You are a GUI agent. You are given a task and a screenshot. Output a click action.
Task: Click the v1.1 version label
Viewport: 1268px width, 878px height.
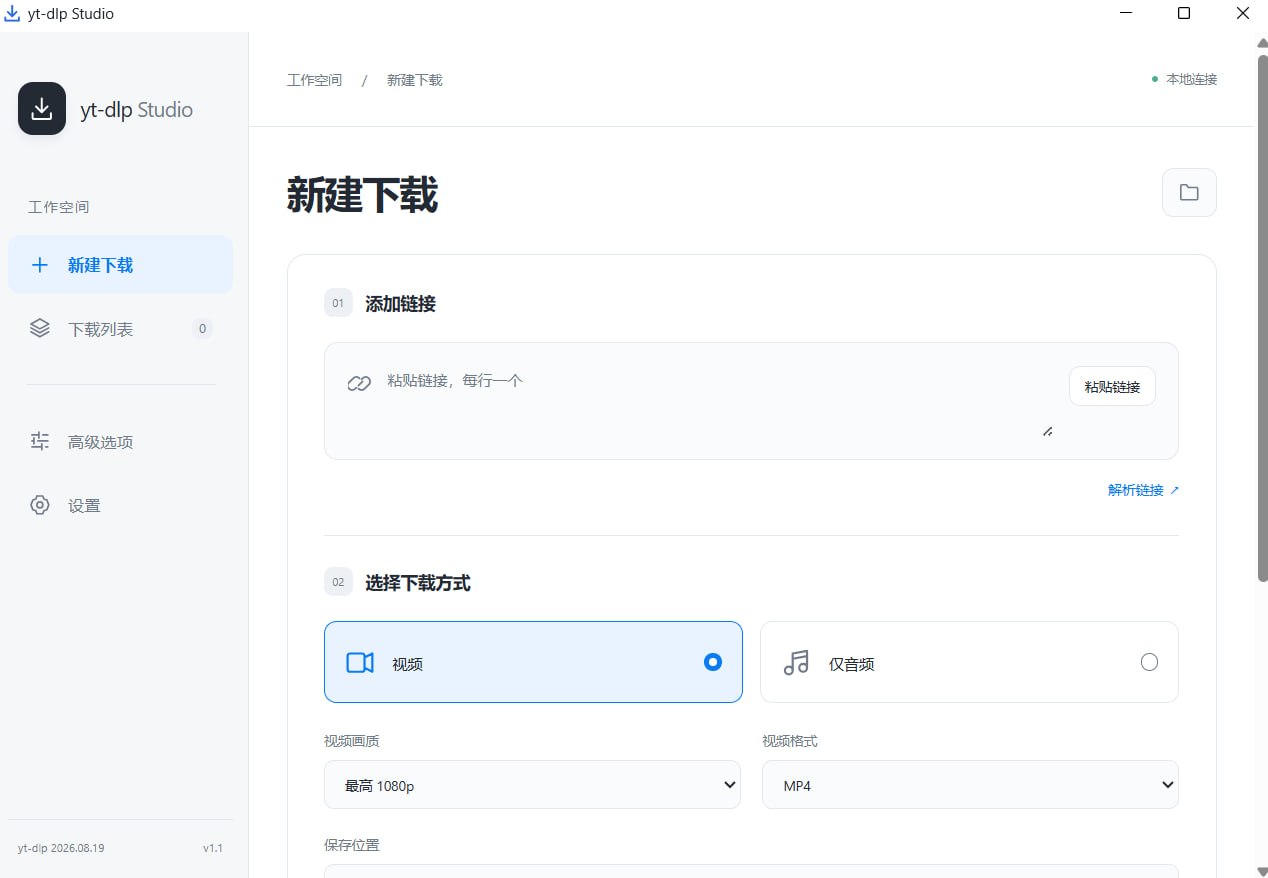click(213, 848)
